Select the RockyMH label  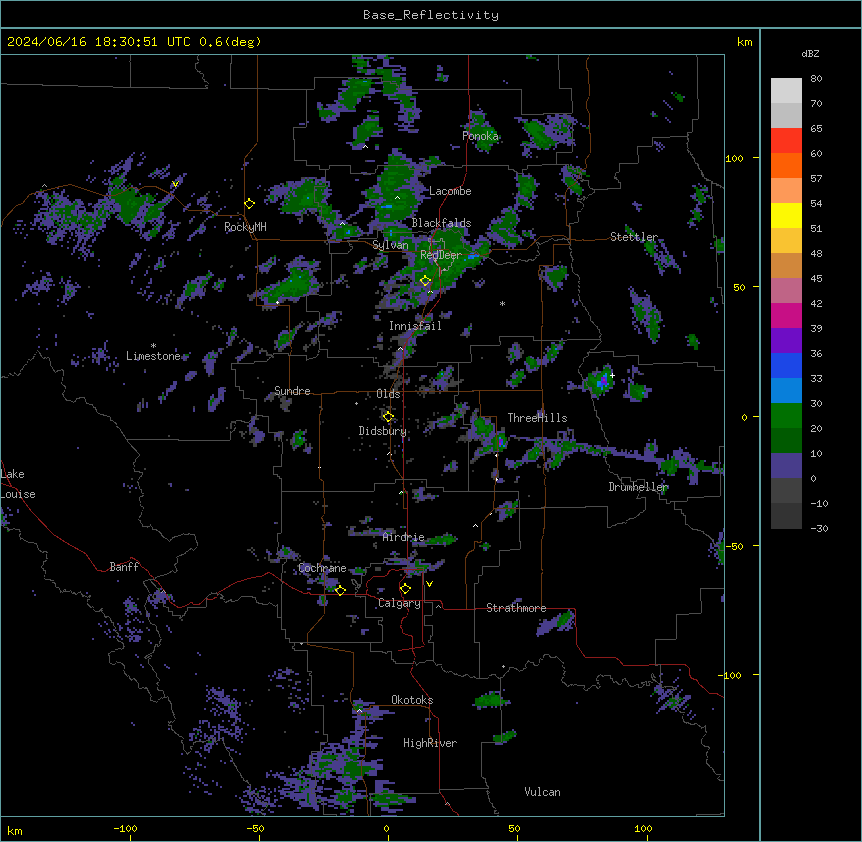[x=245, y=227]
